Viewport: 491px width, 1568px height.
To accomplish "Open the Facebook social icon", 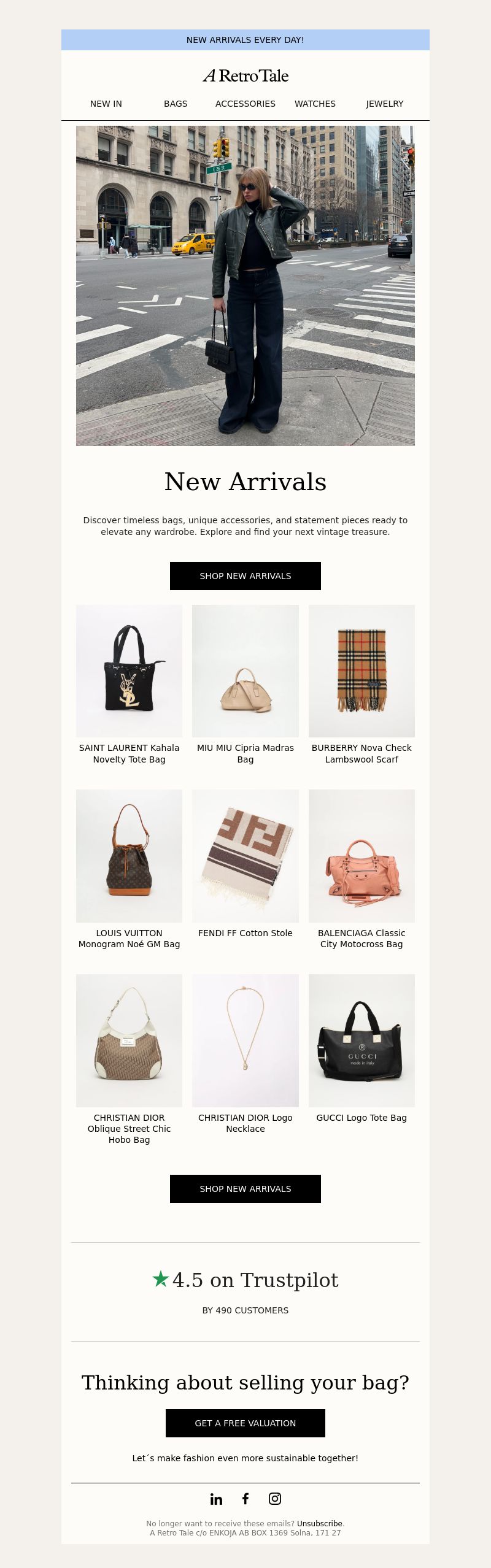I will (x=245, y=1499).
